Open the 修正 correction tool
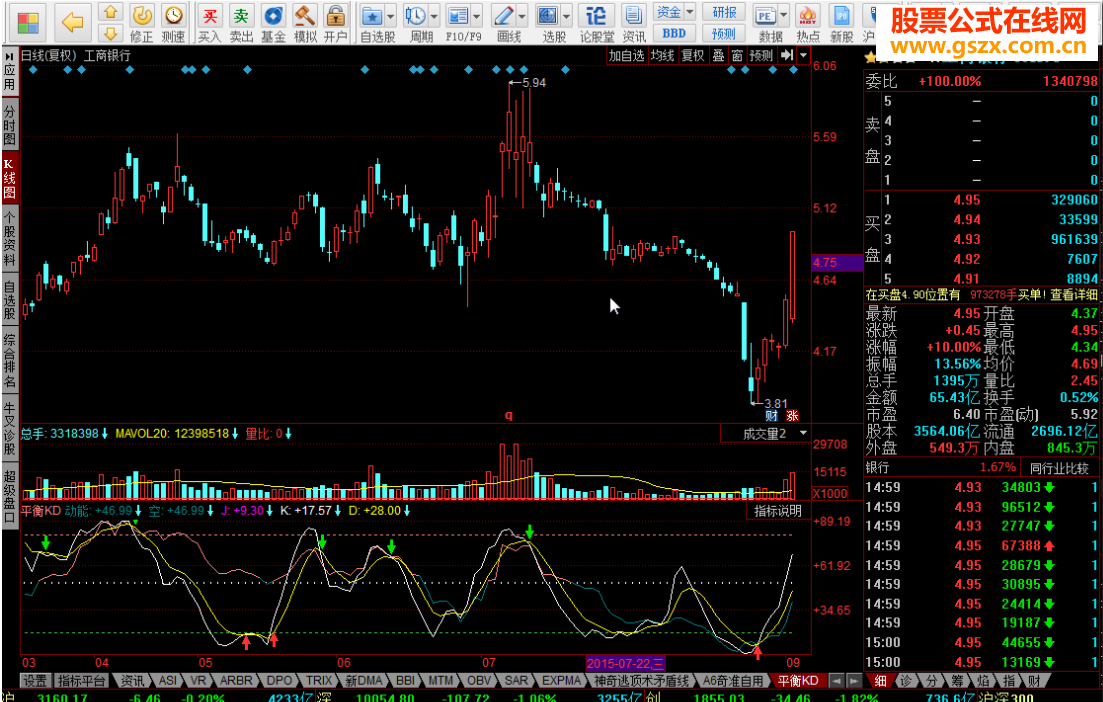1103x702 pixels. 142,23
